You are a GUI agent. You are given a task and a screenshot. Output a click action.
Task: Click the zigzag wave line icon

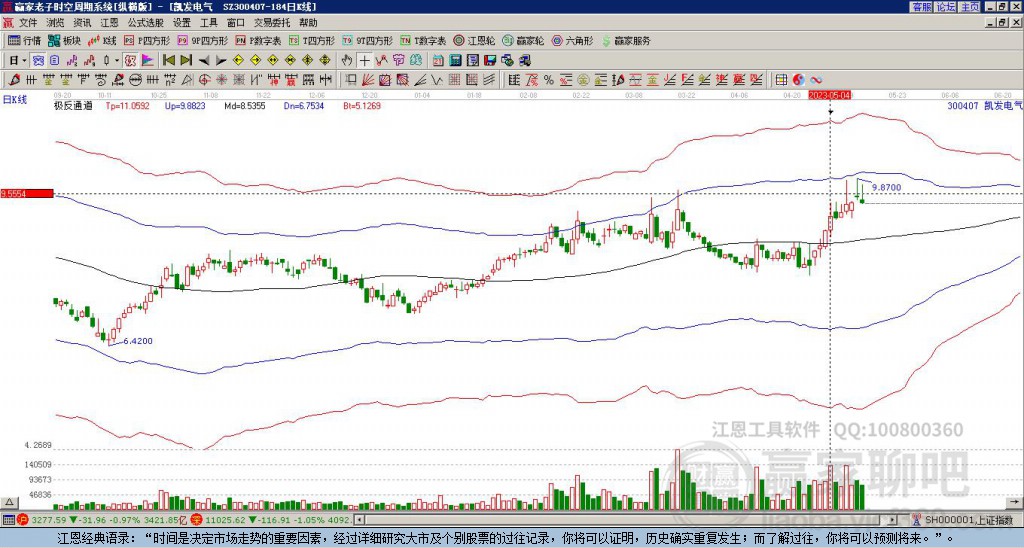(381, 61)
